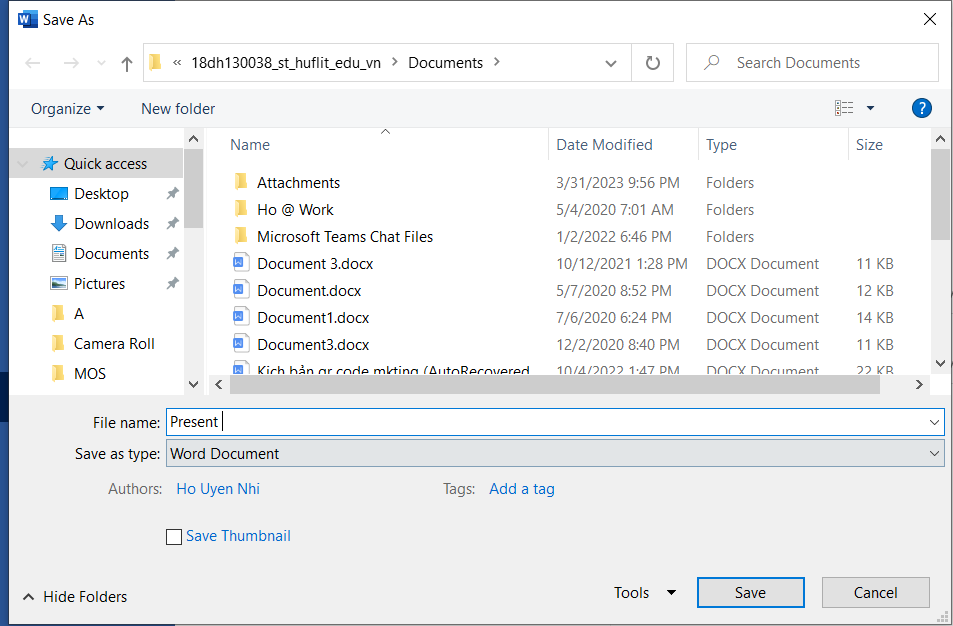The width and height of the screenshot is (953, 626).
Task: Click the pin icon beside Pictures
Action: [x=173, y=283]
